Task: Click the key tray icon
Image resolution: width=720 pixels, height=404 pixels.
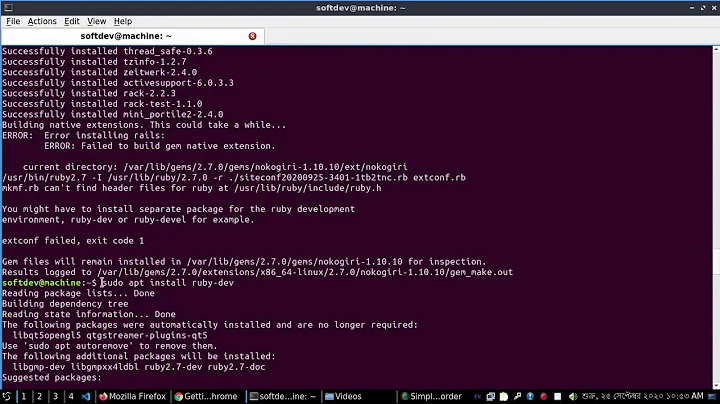Action: [x=517, y=396]
